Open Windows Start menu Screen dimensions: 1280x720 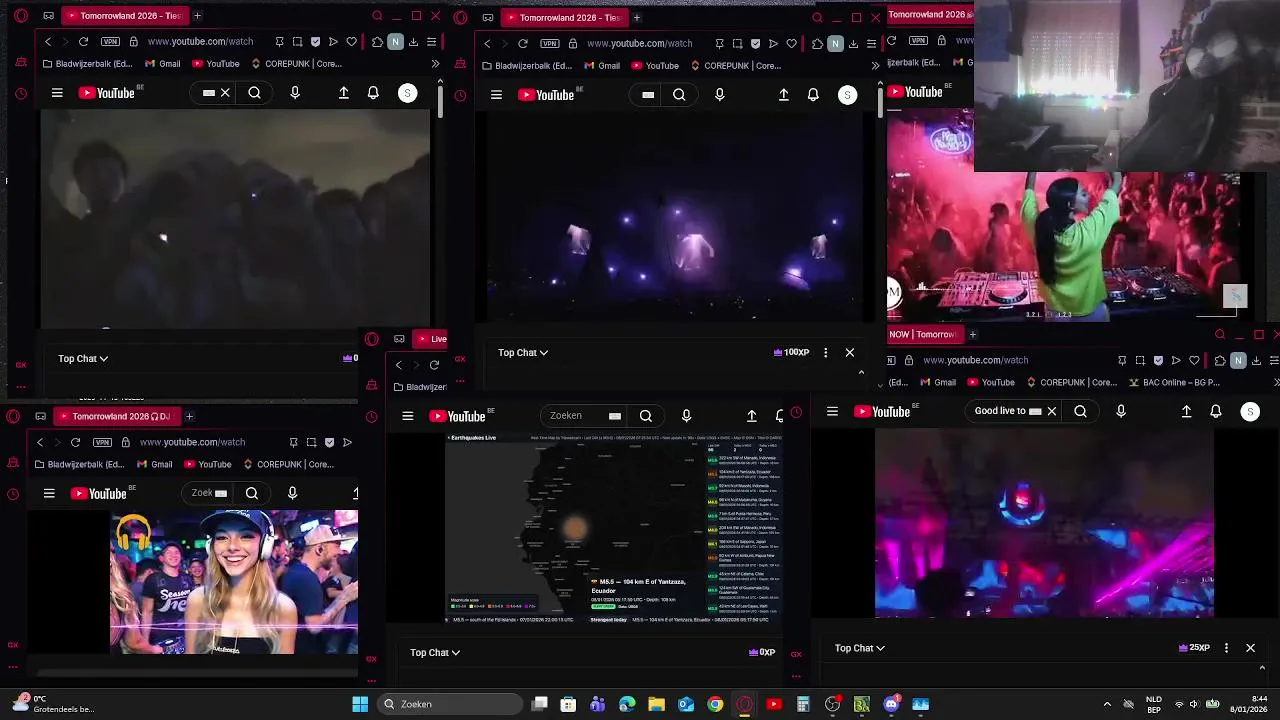click(x=360, y=704)
